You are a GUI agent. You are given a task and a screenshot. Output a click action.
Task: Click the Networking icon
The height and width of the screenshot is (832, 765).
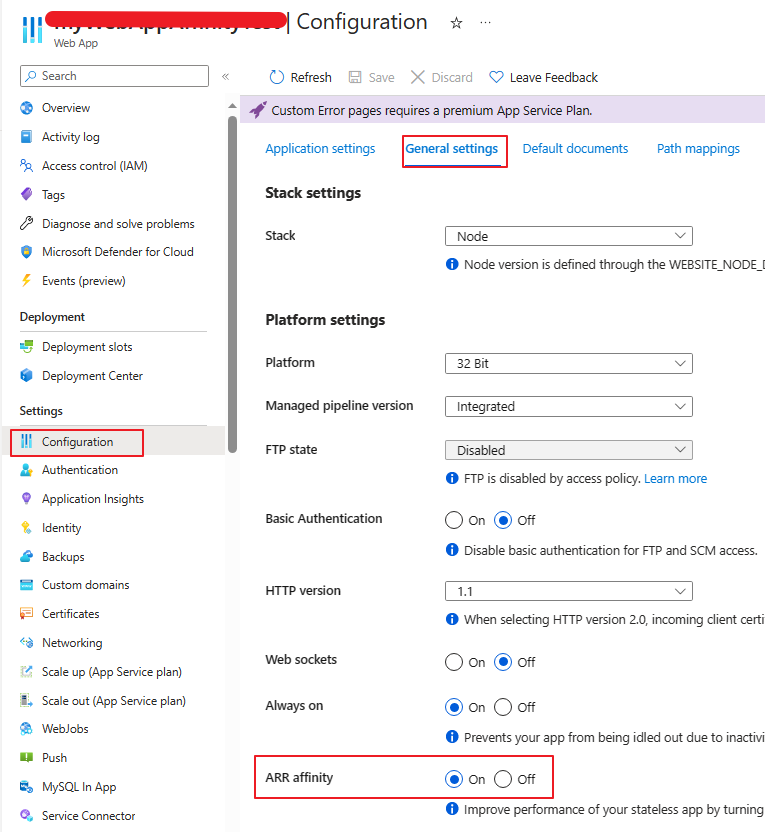(27, 643)
